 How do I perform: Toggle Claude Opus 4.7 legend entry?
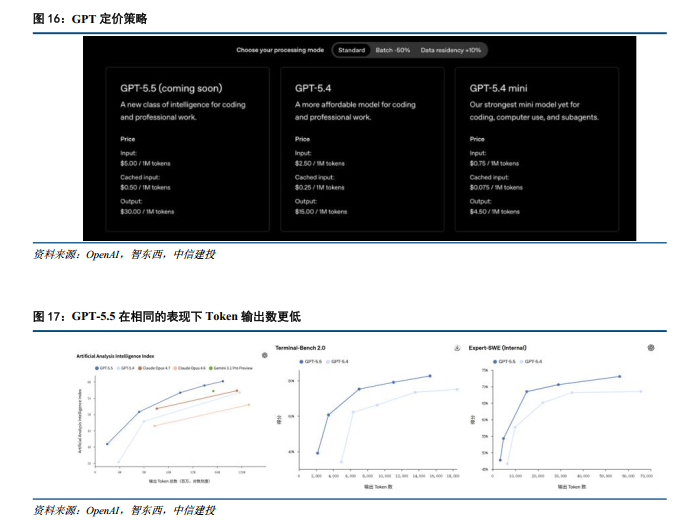(154, 368)
